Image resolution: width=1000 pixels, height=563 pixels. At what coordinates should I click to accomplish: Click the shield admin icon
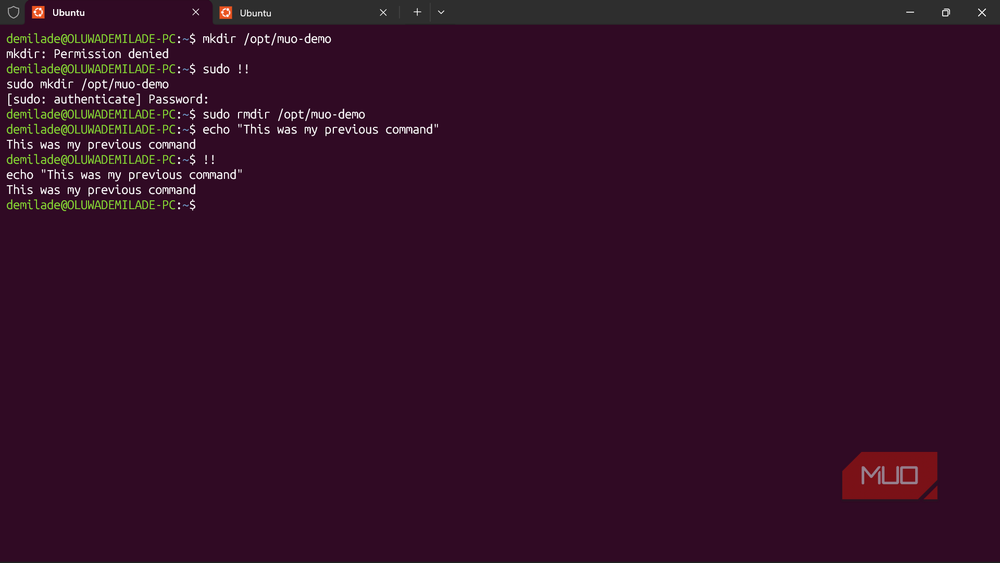(13, 12)
